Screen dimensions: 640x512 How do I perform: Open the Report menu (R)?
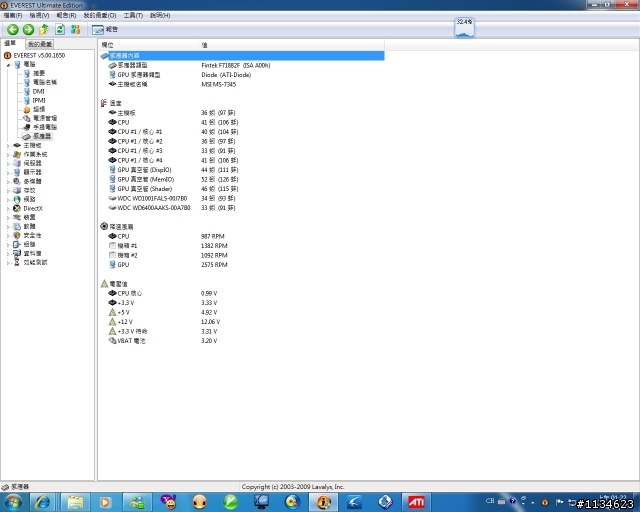[x=66, y=16]
